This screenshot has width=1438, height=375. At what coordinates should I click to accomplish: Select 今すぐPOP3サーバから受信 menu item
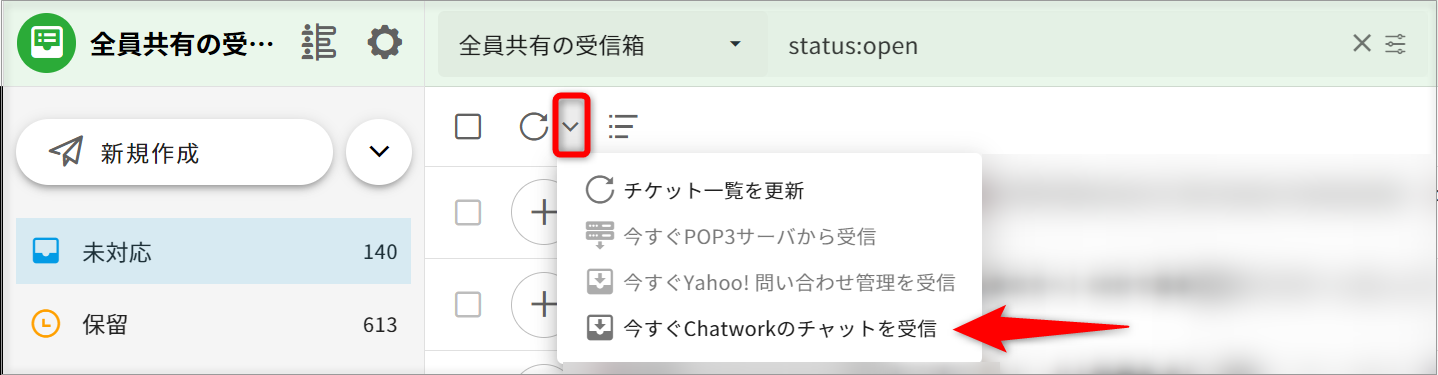point(770,236)
